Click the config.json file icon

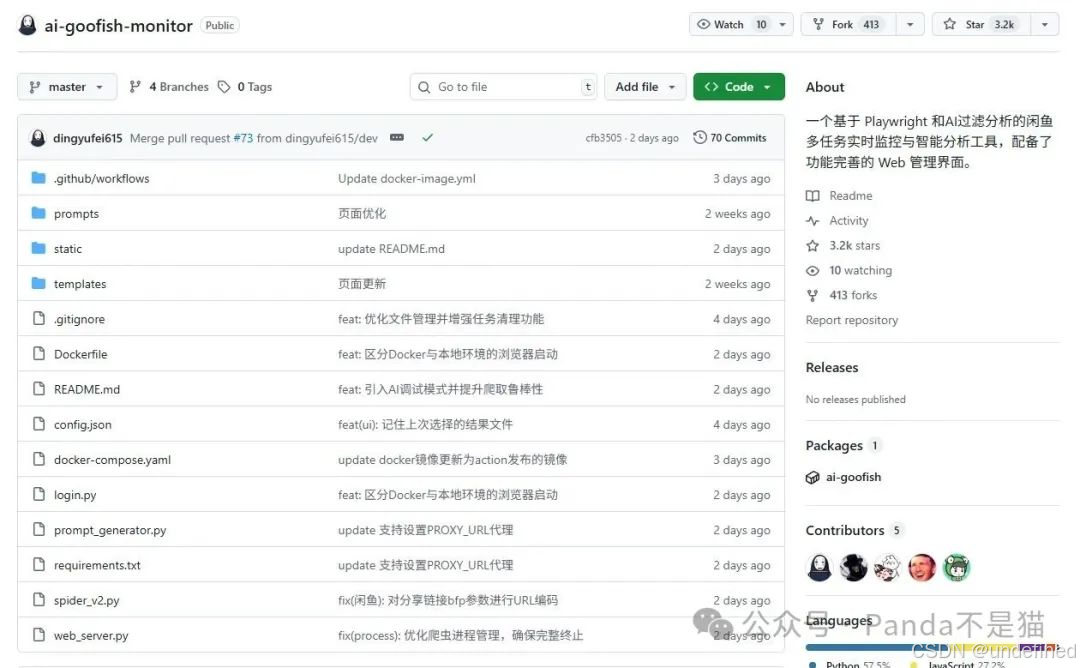click(x=39, y=424)
